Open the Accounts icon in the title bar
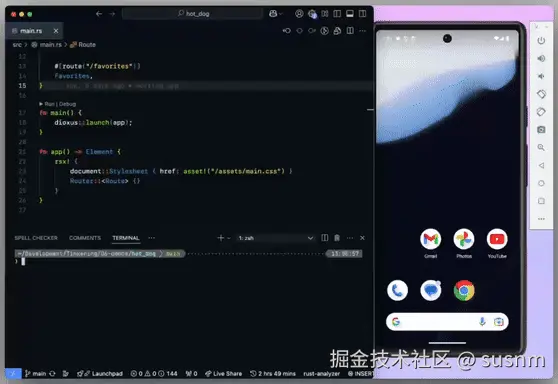This screenshot has height=384, width=558. [299, 14]
